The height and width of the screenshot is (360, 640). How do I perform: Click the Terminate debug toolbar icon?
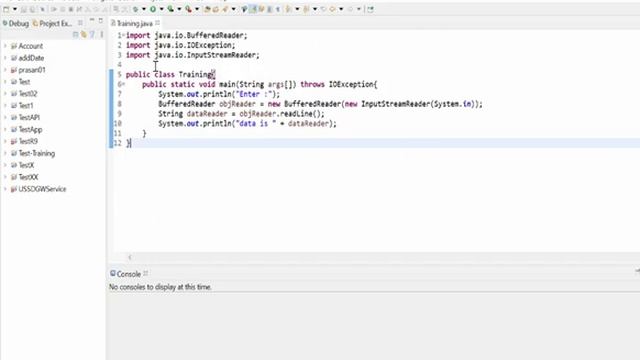click(x=71, y=9)
